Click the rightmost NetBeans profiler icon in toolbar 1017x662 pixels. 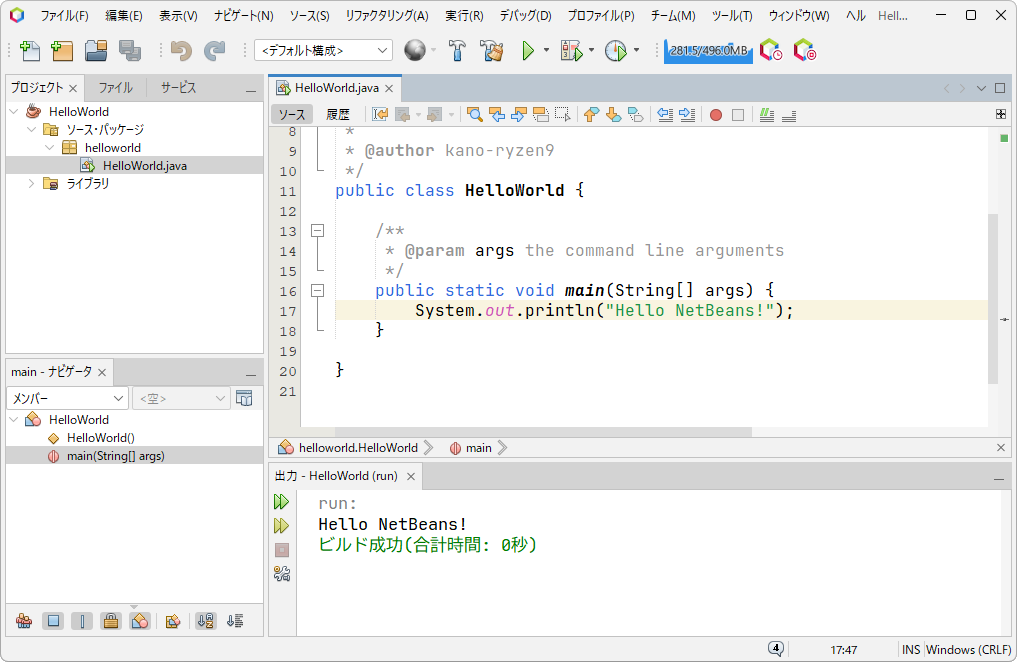804,50
